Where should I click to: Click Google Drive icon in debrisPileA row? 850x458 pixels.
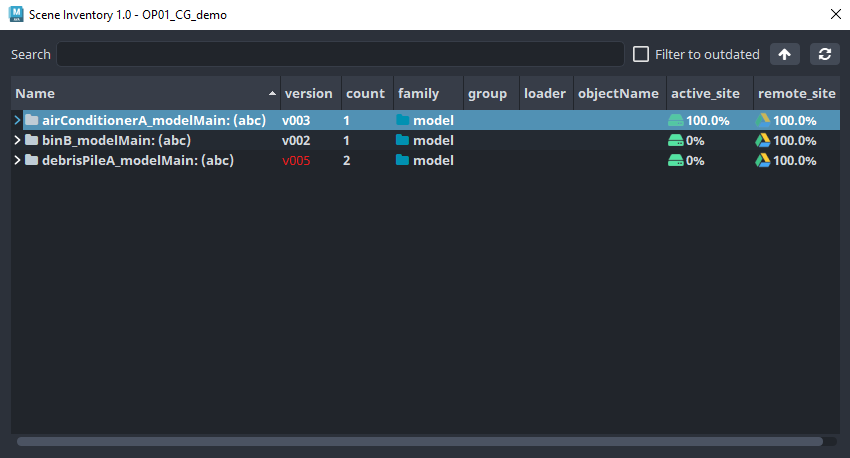tap(763, 160)
